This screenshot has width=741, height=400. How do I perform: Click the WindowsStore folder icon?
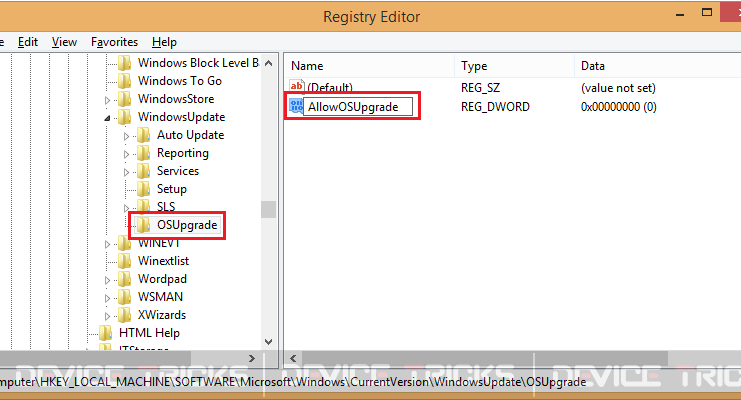click(125, 99)
